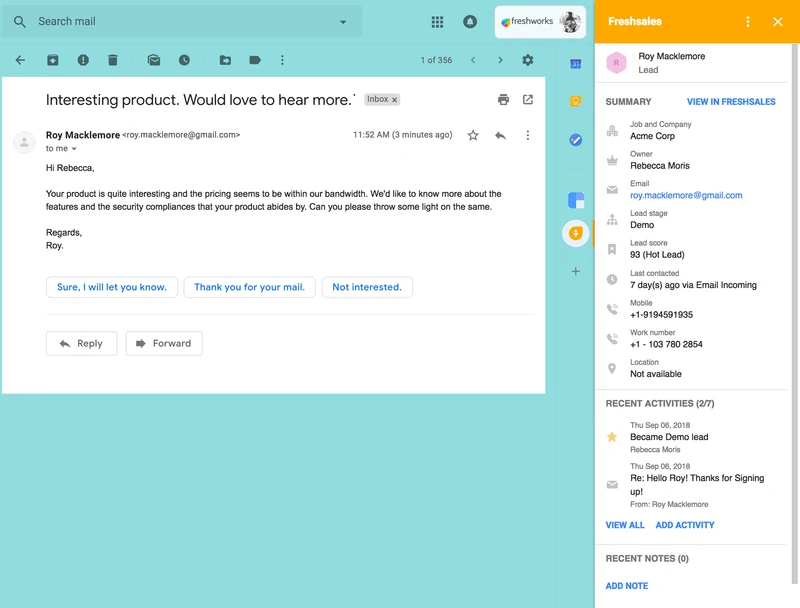Open Google Keep side panel
This screenshot has height=608, width=800.
[x=576, y=101]
